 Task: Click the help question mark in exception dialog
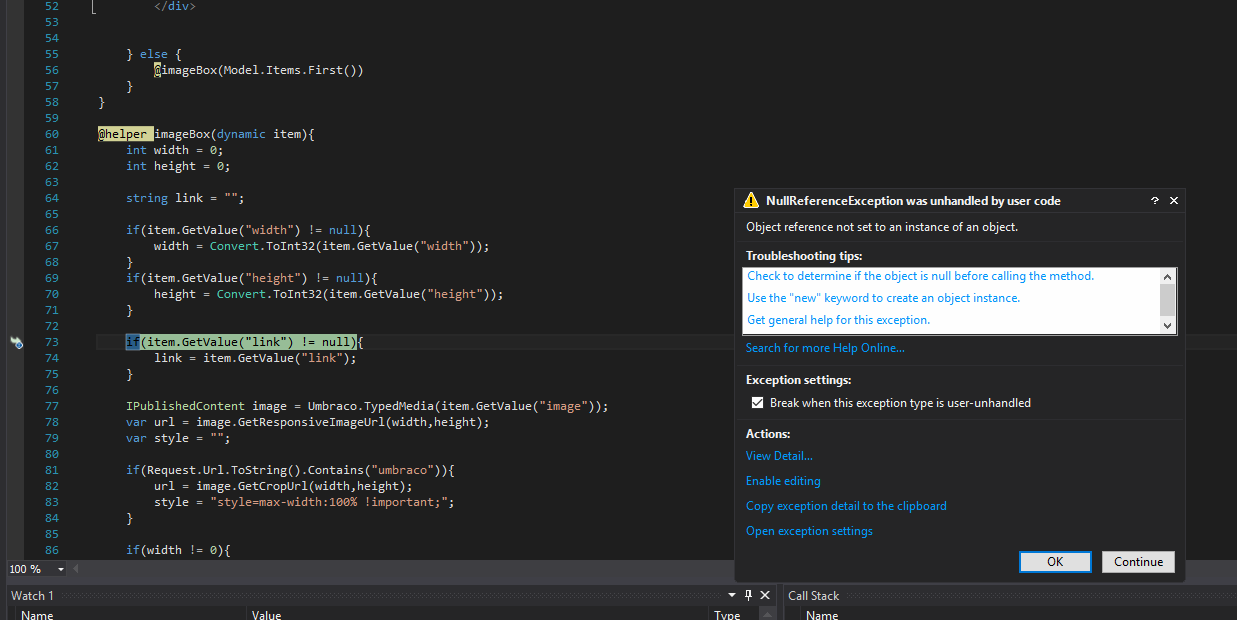[x=1155, y=201]
